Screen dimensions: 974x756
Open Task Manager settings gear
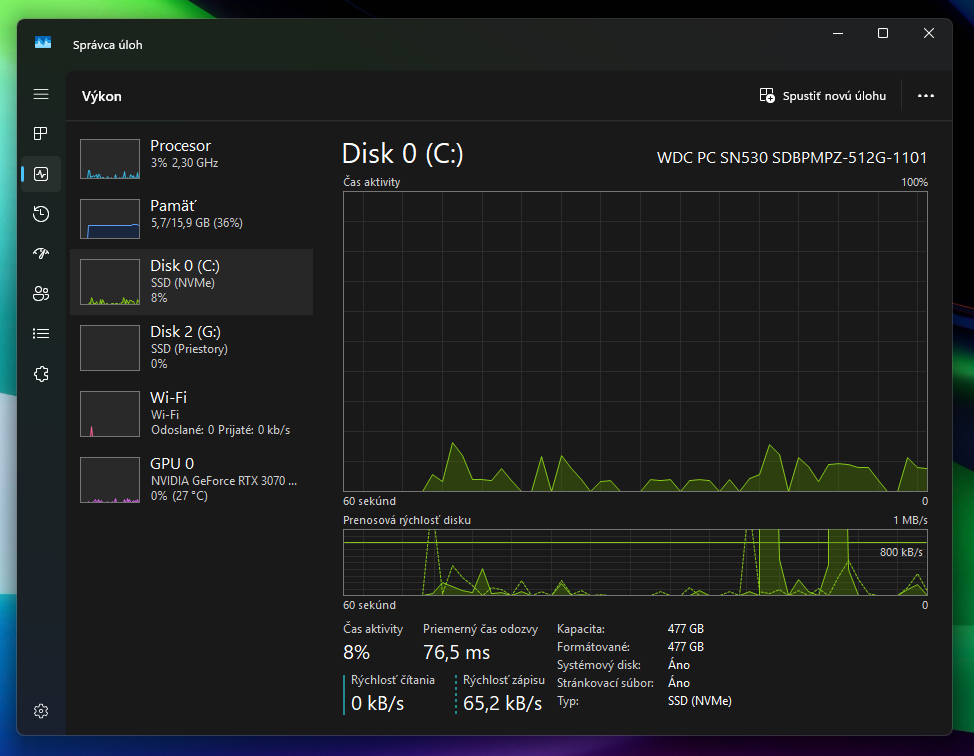[41, 711]
